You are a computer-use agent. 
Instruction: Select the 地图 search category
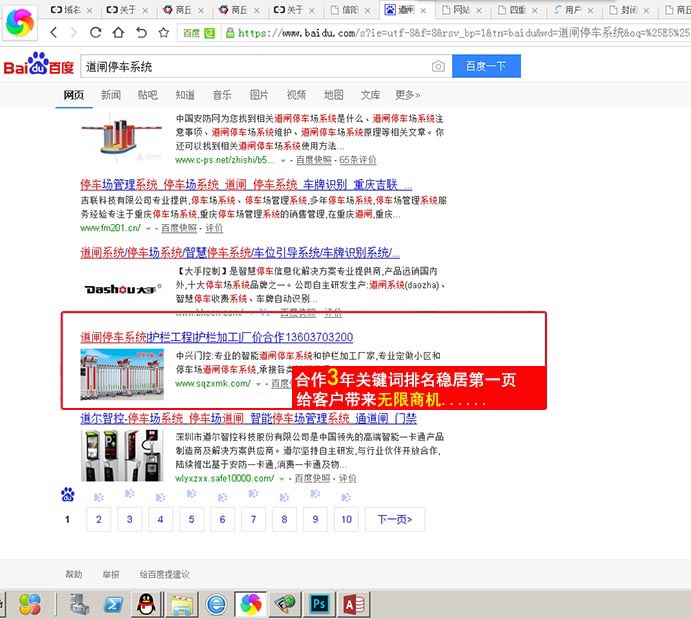coord(334,95)
